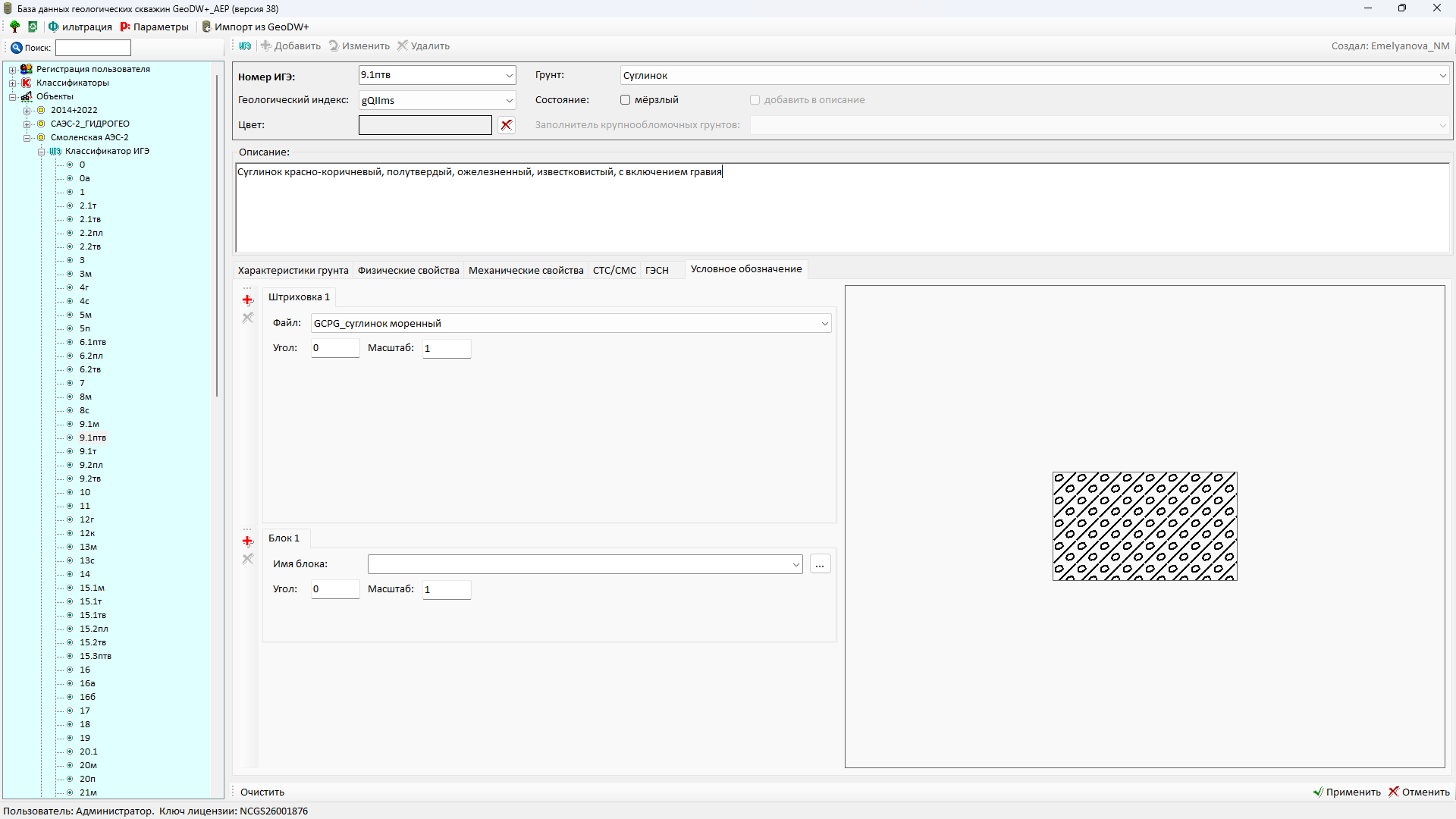Image resolution: width=1456 pixels, height=819 pixels.
Task: Click the ИГЭ icon beside Добавить
Action: (245, 46)
